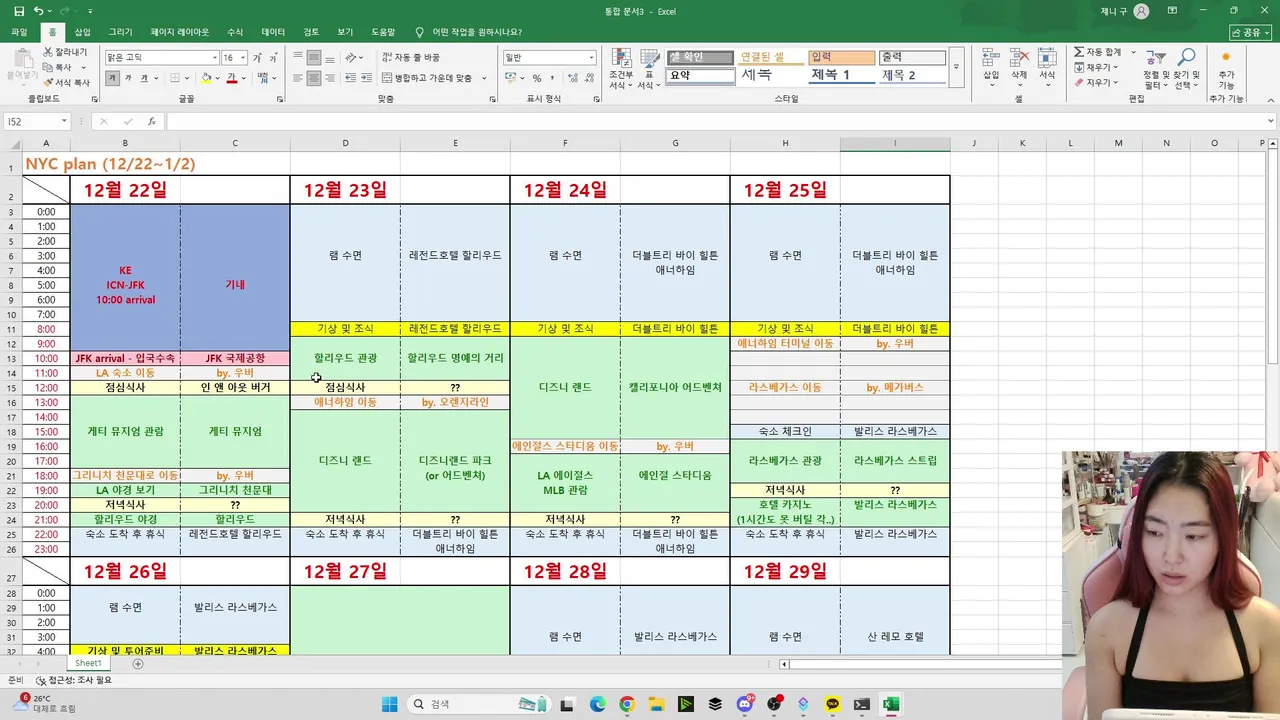Open the 수식 ribbon tab
Viewport: 1280px width, 720px height.
coord(235,32)
